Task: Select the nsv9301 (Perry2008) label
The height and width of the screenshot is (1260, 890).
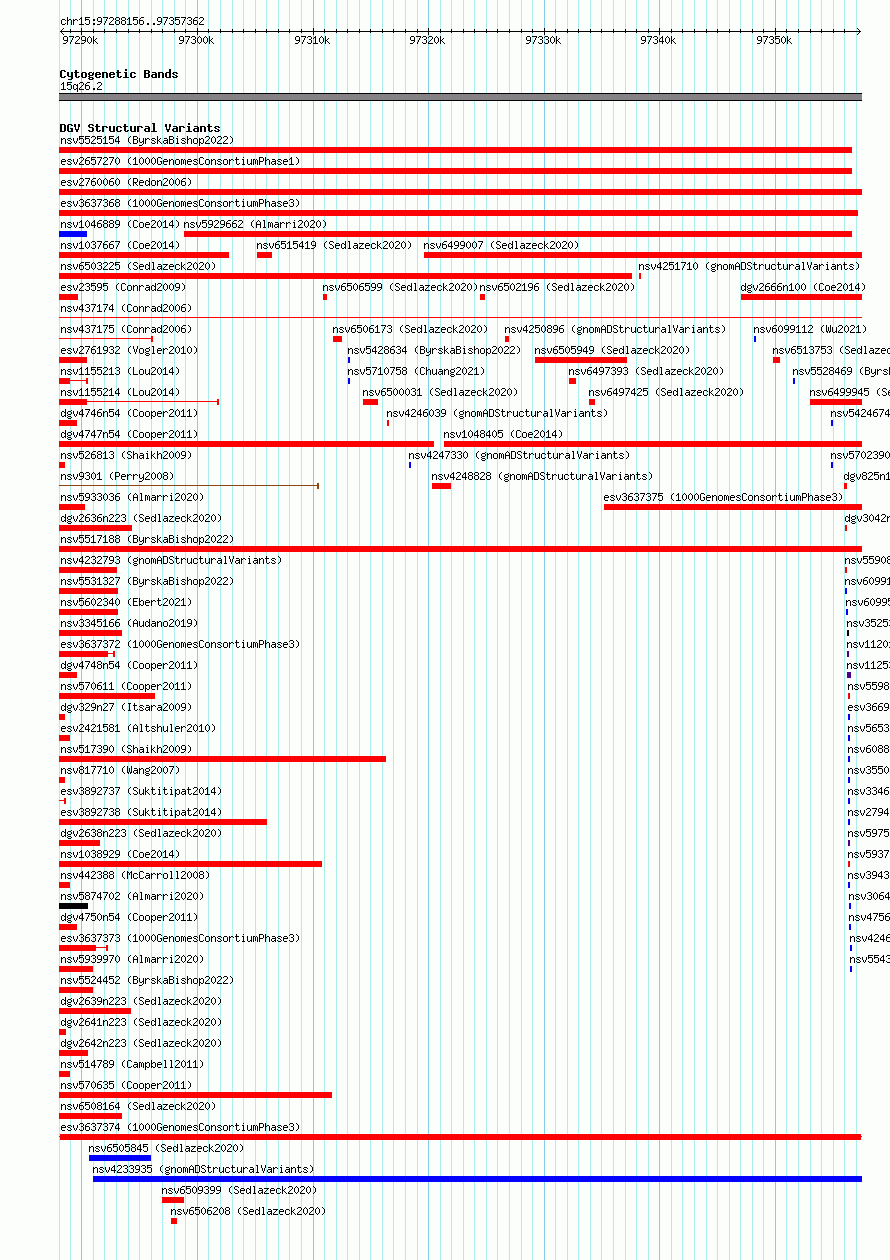Action: (117, 476)
